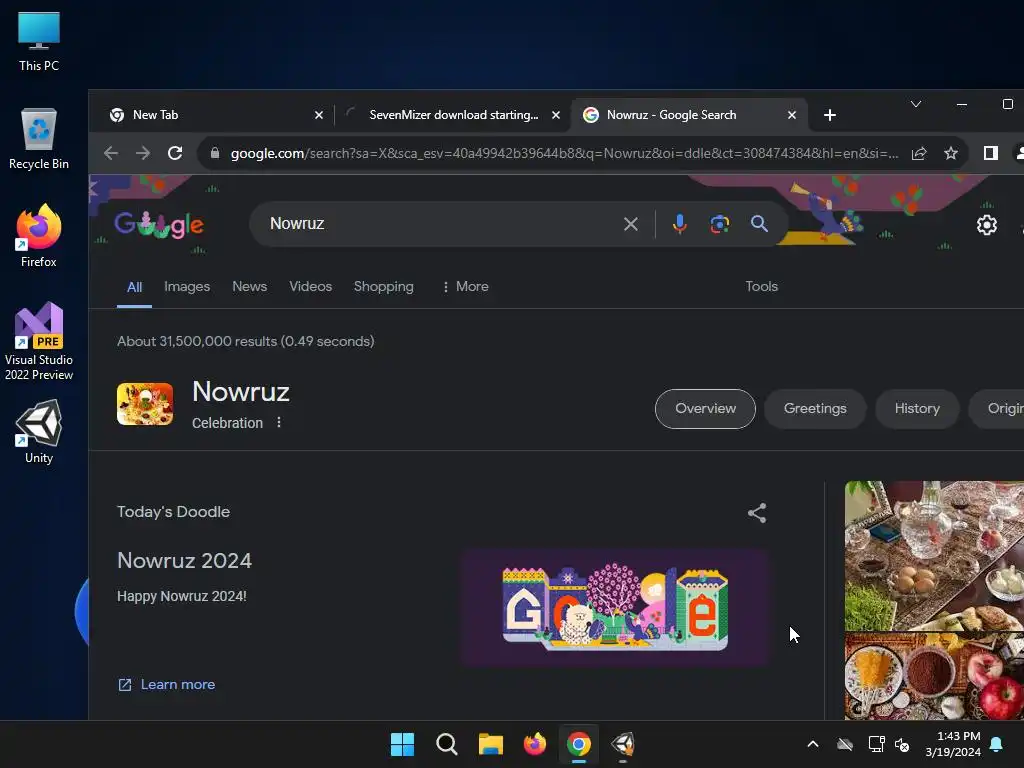Submit search with magnifier icon
The width and height of the screenshot is (1024, 768).
pyautogui.click(x=759, y=224)
